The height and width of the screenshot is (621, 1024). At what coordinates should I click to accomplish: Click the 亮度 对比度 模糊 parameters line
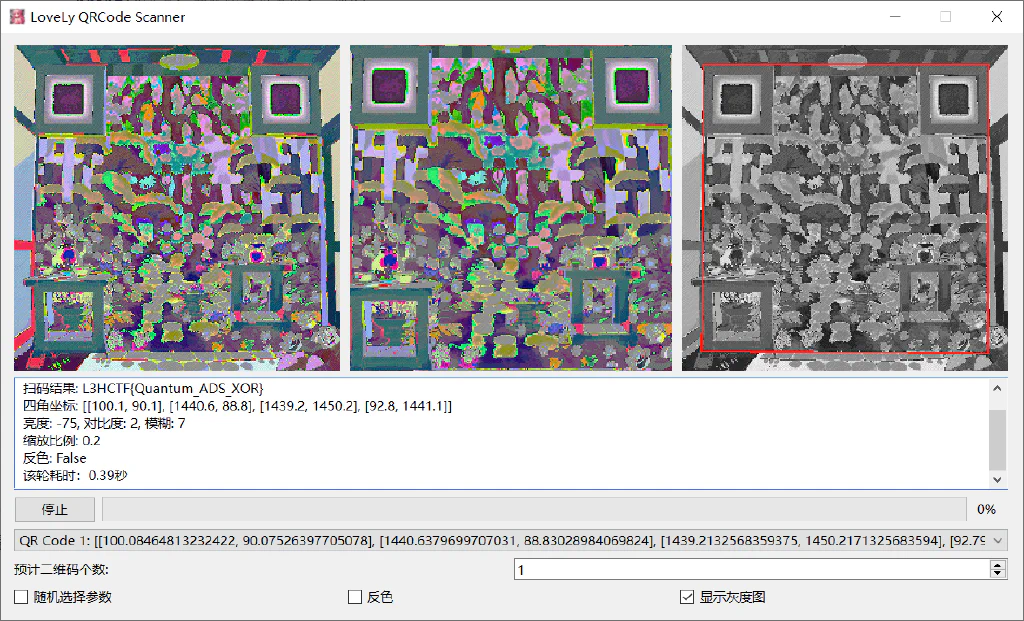pyautogui.click(x=104, y=423)
